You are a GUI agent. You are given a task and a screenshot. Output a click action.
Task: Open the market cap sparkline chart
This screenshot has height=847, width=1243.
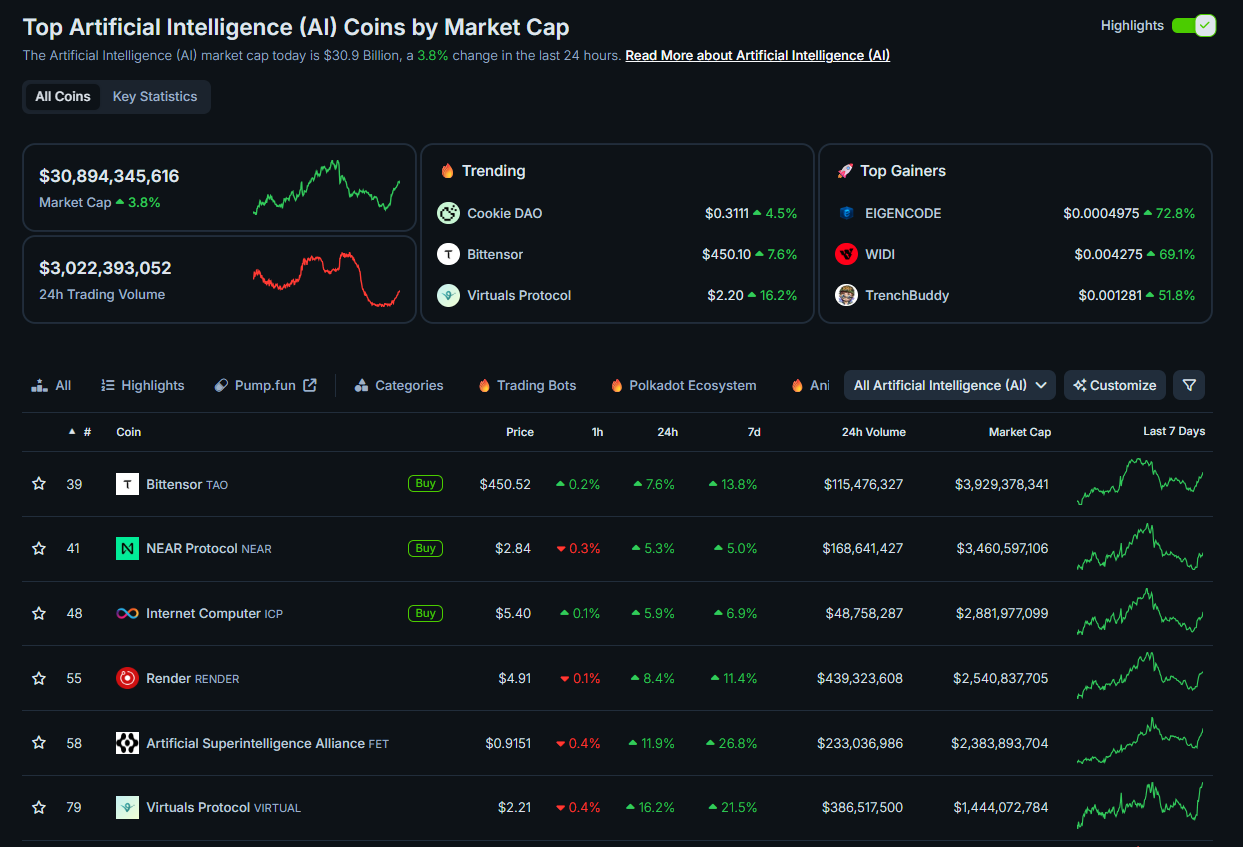click(x=326, y=187)
